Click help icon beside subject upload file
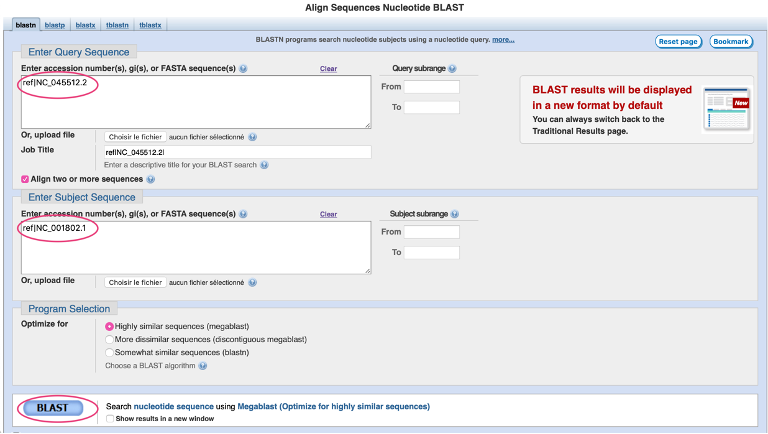768x434 pixels. click(252, 283)
